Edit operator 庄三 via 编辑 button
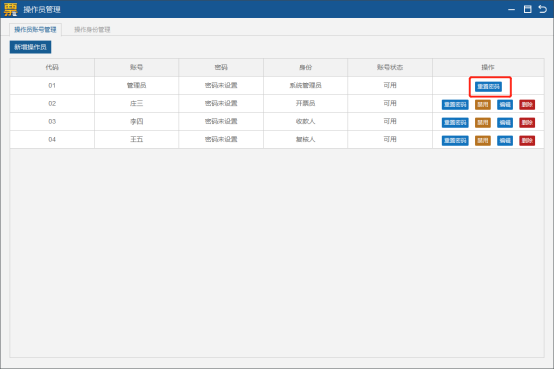Viewport: 554px width, 370px height. point(505,105)
